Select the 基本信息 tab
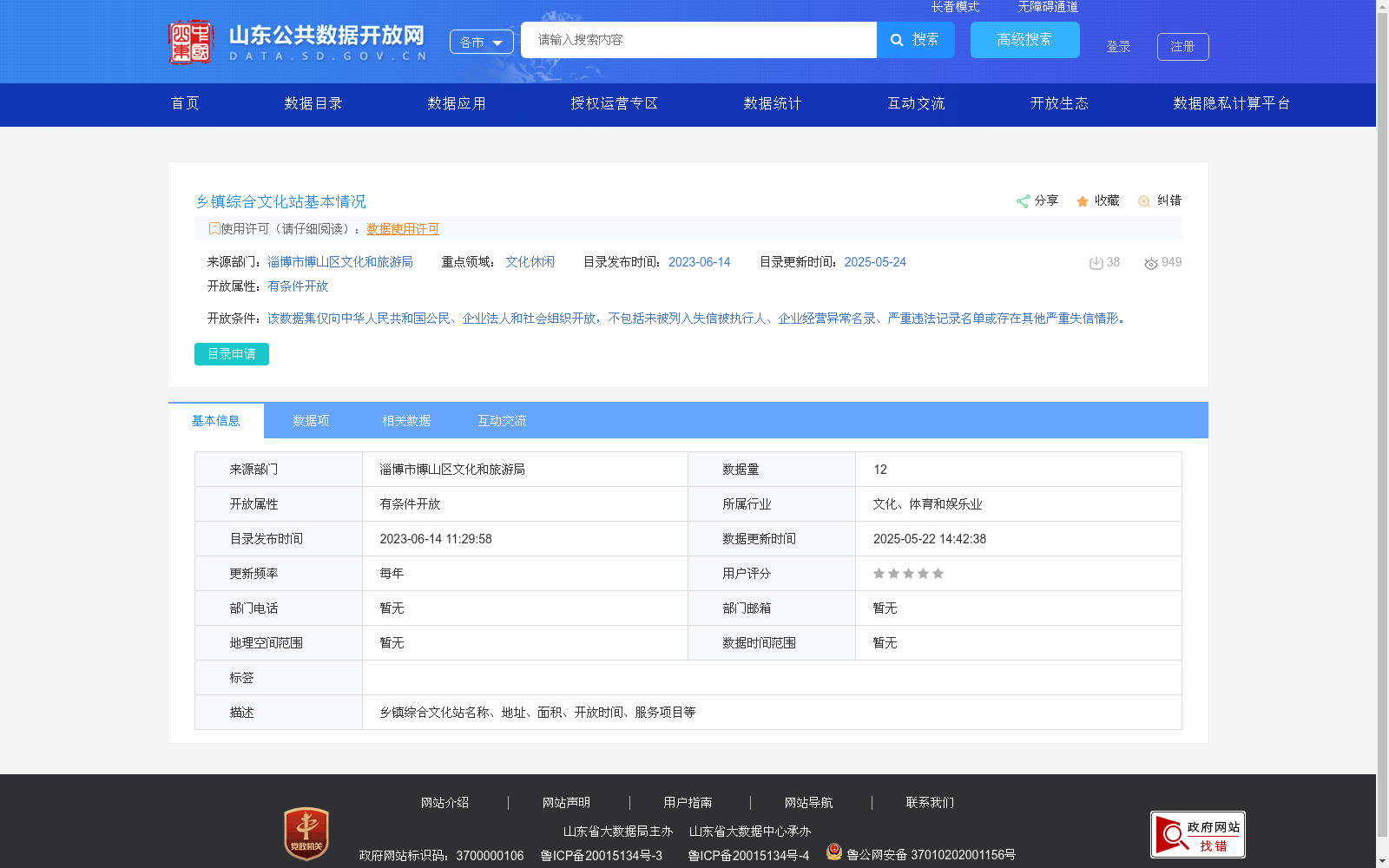 216,421
